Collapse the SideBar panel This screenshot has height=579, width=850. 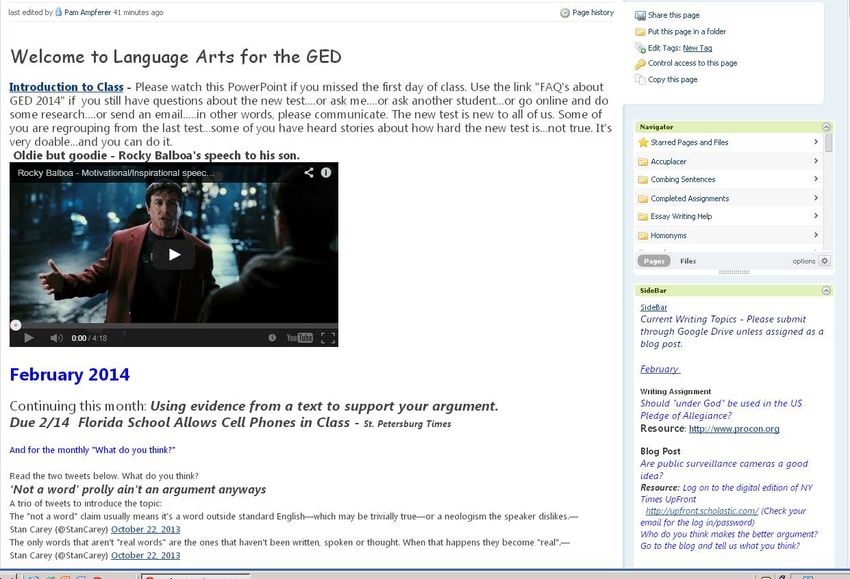pos(826,291)
